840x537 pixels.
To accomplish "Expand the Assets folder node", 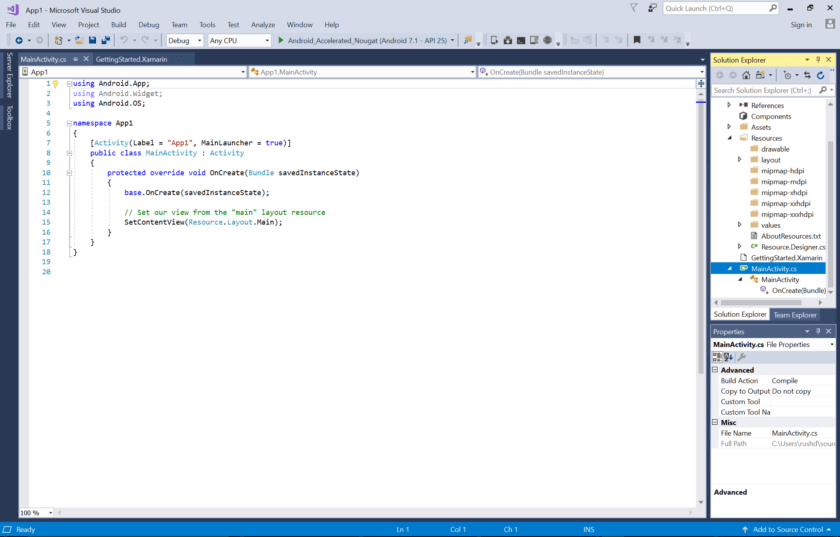I will point(729,127).
